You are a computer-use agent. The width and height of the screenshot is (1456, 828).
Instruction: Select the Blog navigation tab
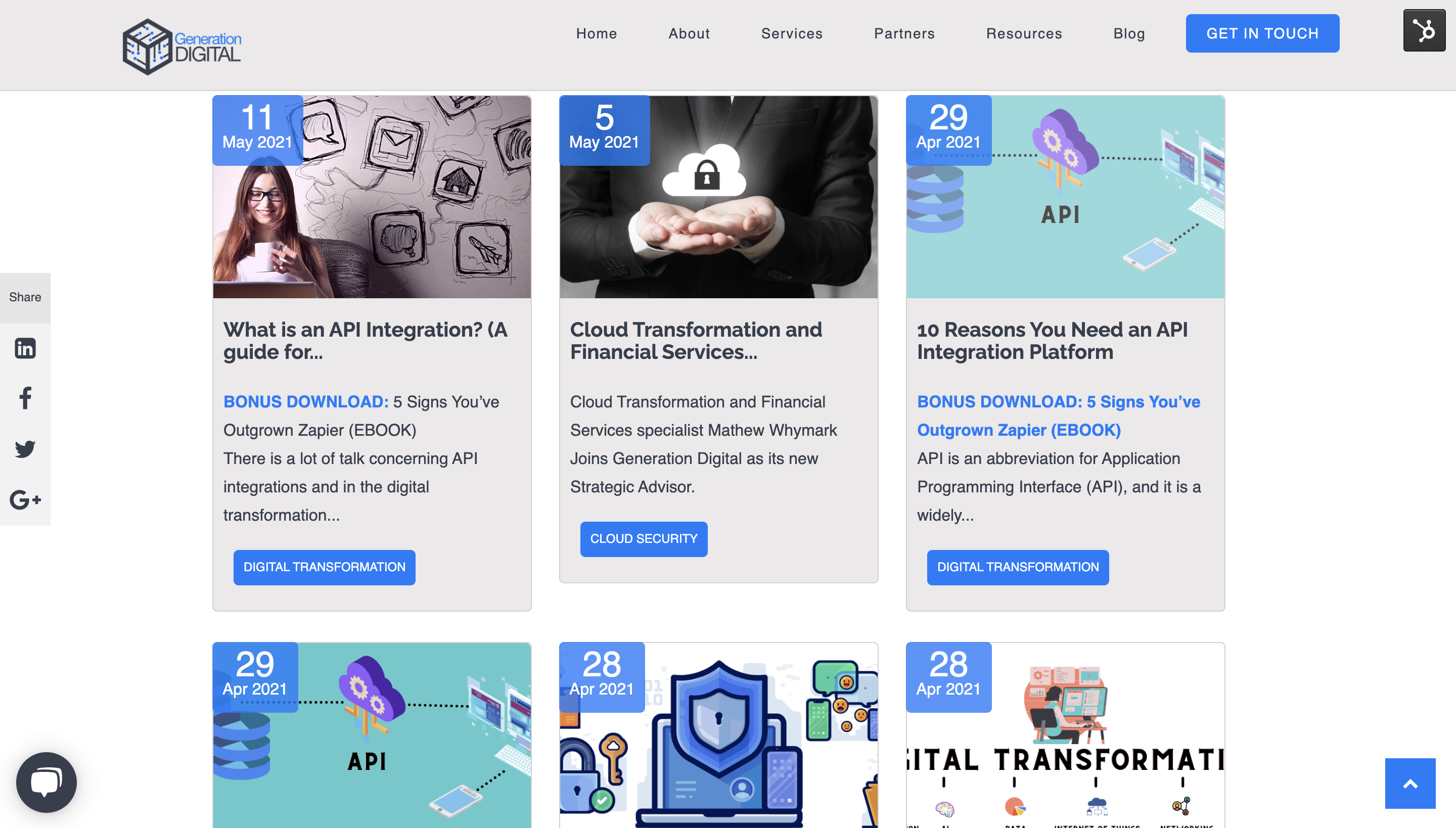pos(1129,33)
